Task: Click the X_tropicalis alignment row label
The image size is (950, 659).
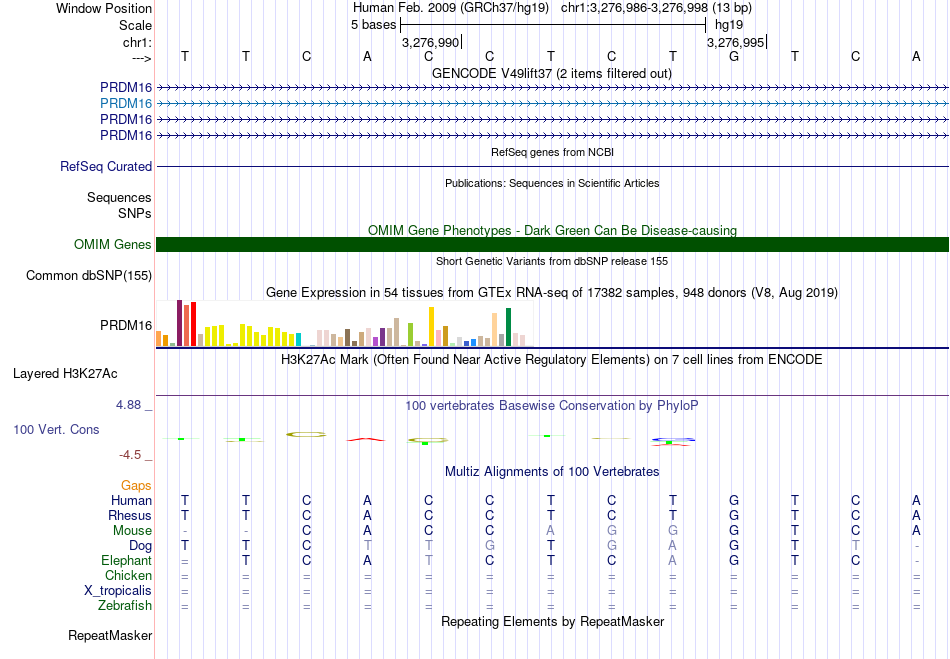Action: click(x=118, y=591)
